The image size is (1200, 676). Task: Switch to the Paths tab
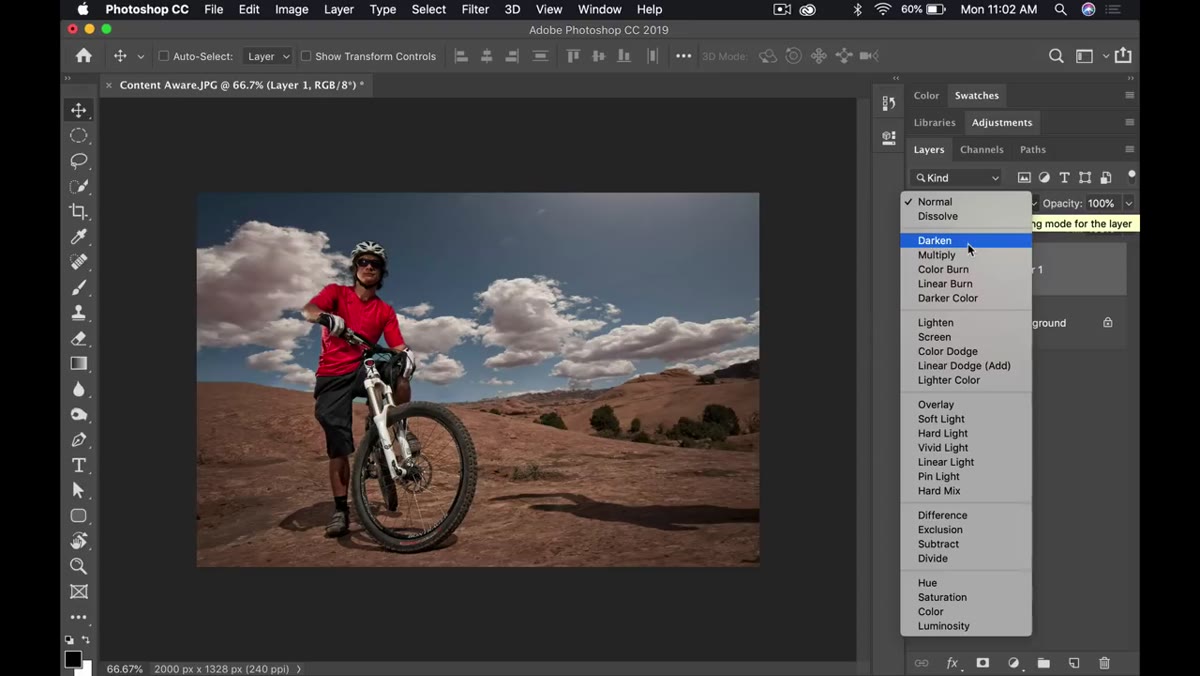point(1032,150)
